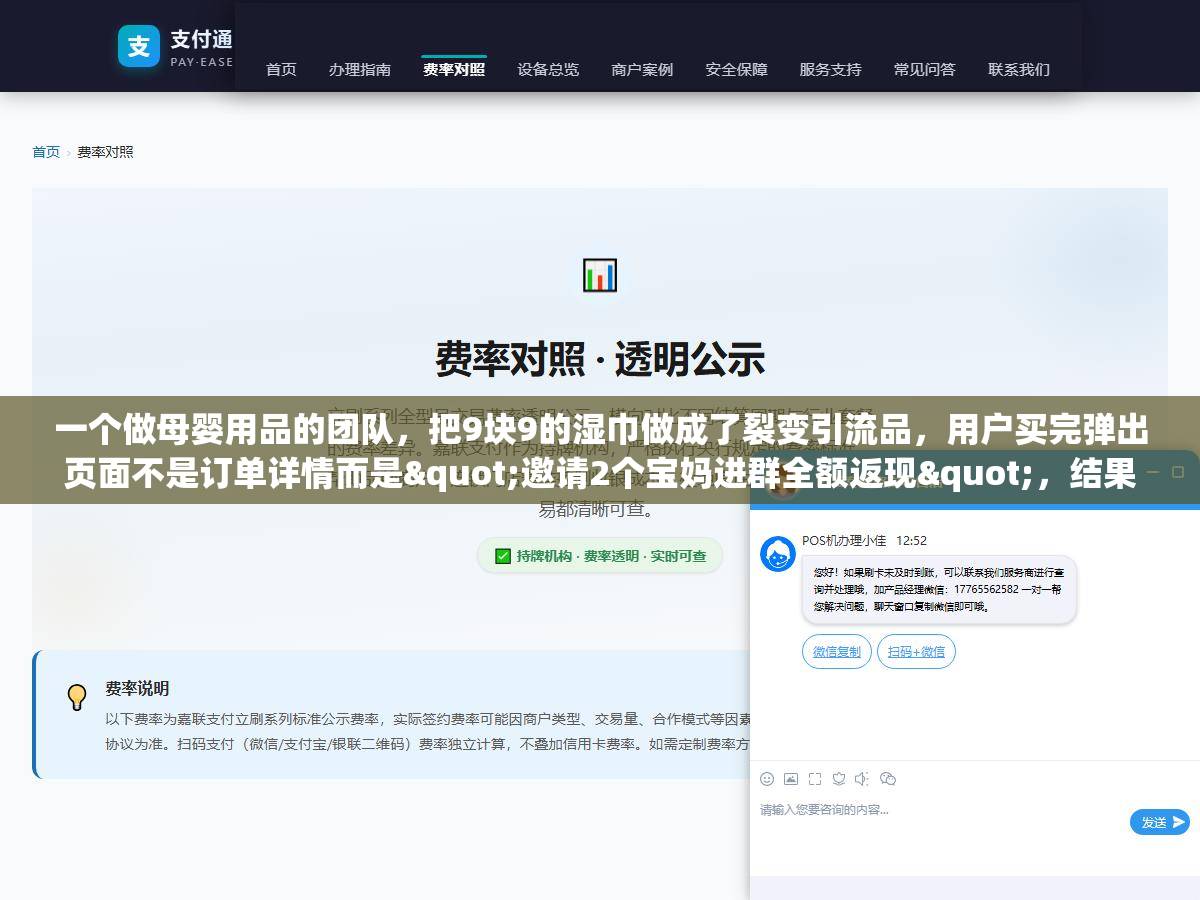
Task: Open the 首页 nav menu item
Action: pyautogui.click(x=281, y=69)
